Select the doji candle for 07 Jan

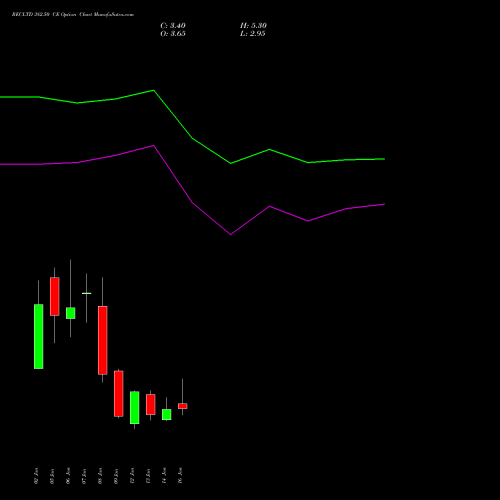[x=87, y=293]
